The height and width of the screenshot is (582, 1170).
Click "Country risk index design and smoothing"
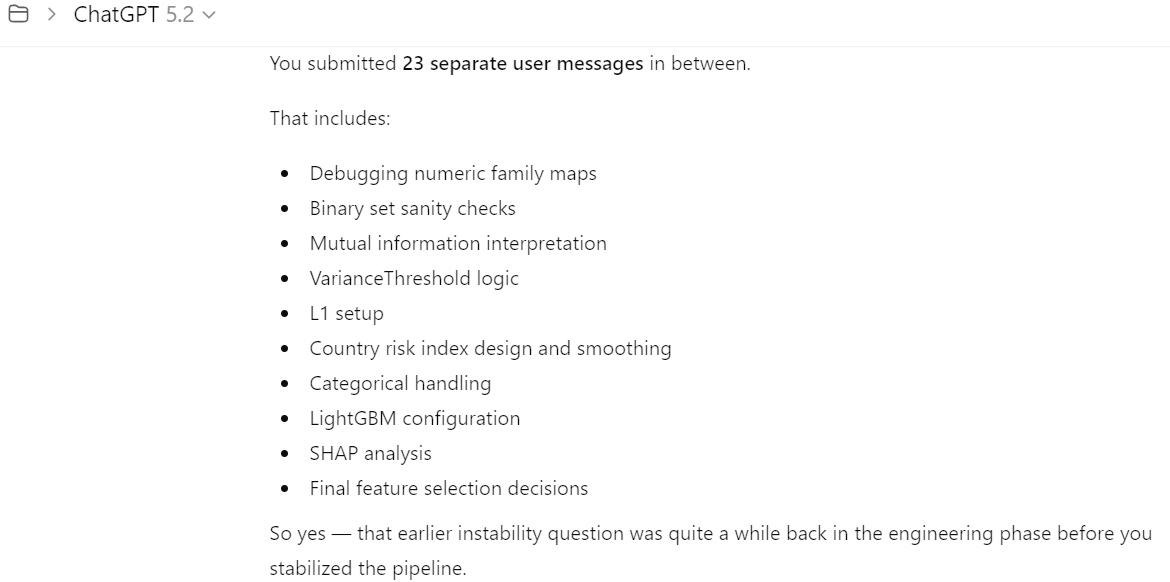click(490, 348)
